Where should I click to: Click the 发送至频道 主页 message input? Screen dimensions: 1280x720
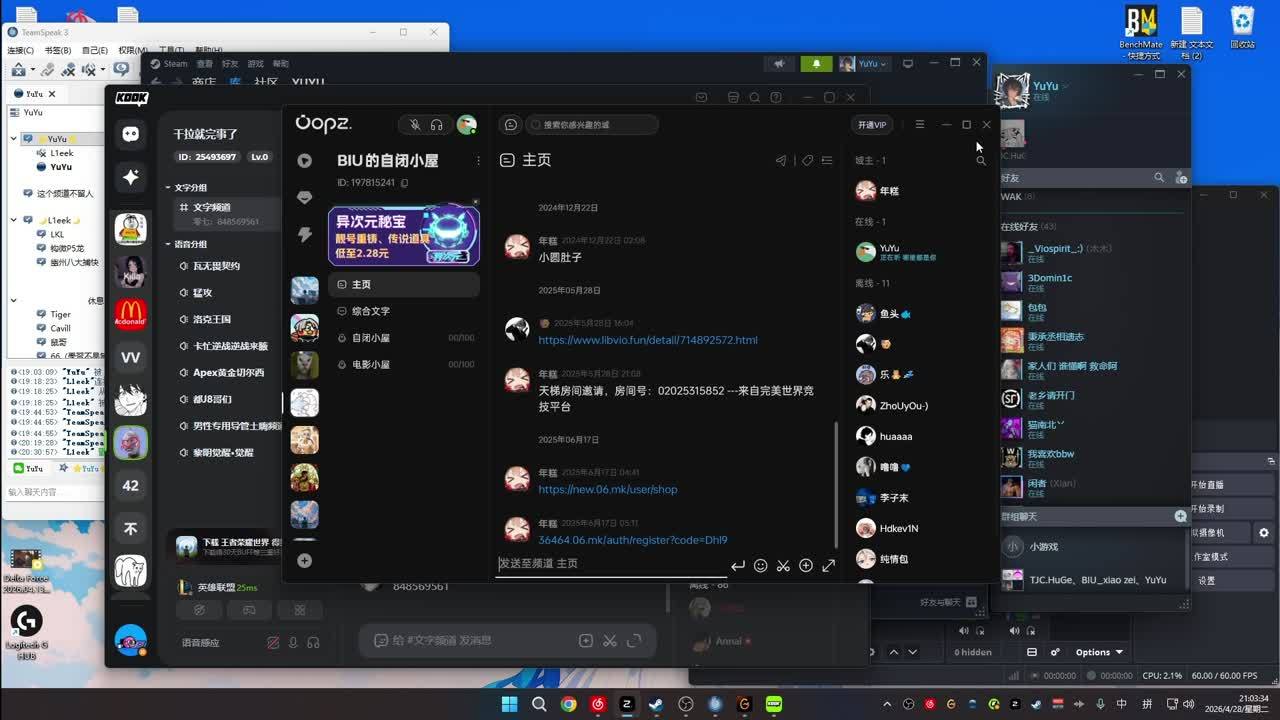[610, 564]
